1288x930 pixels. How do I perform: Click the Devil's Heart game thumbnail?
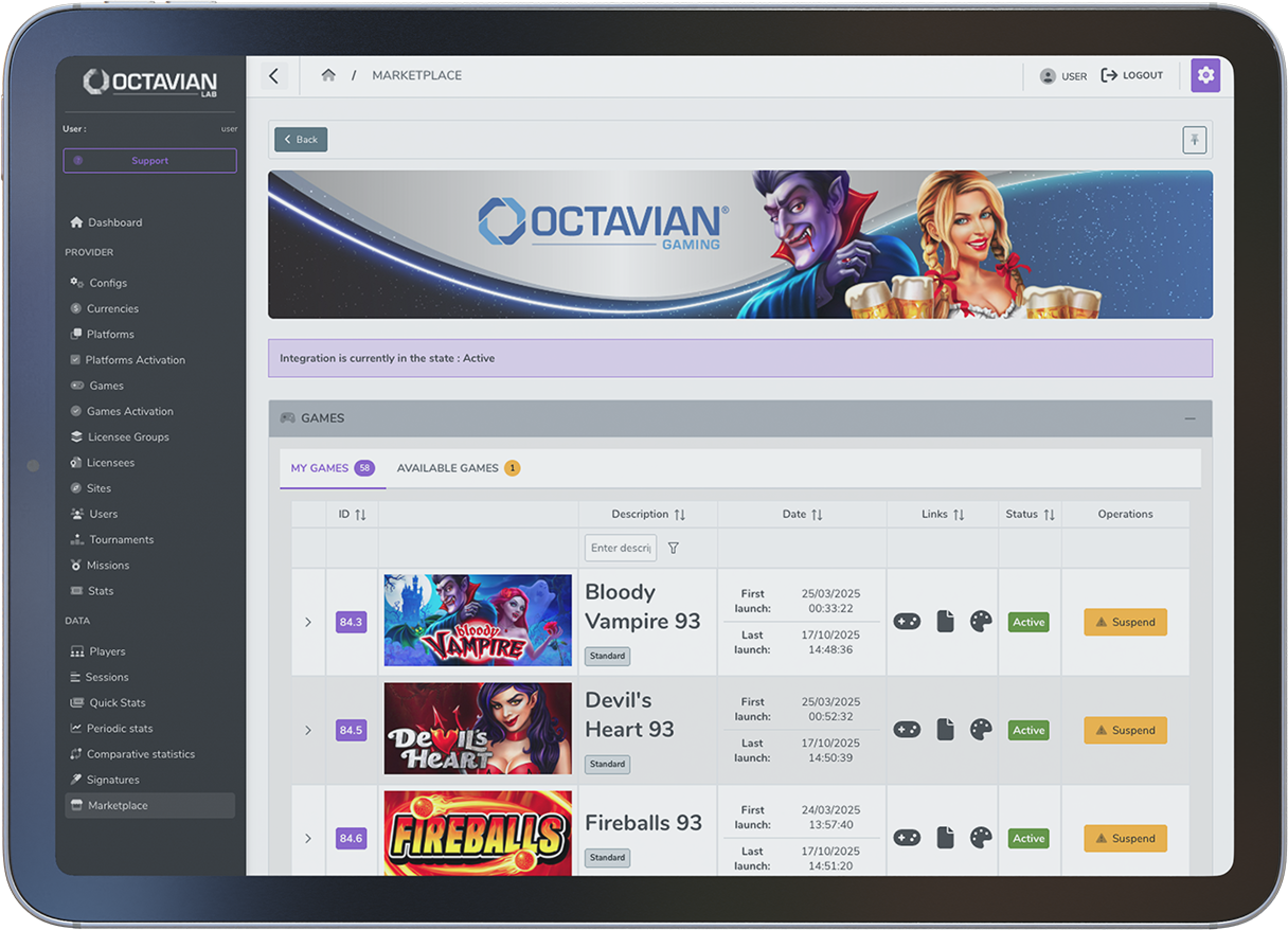click(478, 728)
